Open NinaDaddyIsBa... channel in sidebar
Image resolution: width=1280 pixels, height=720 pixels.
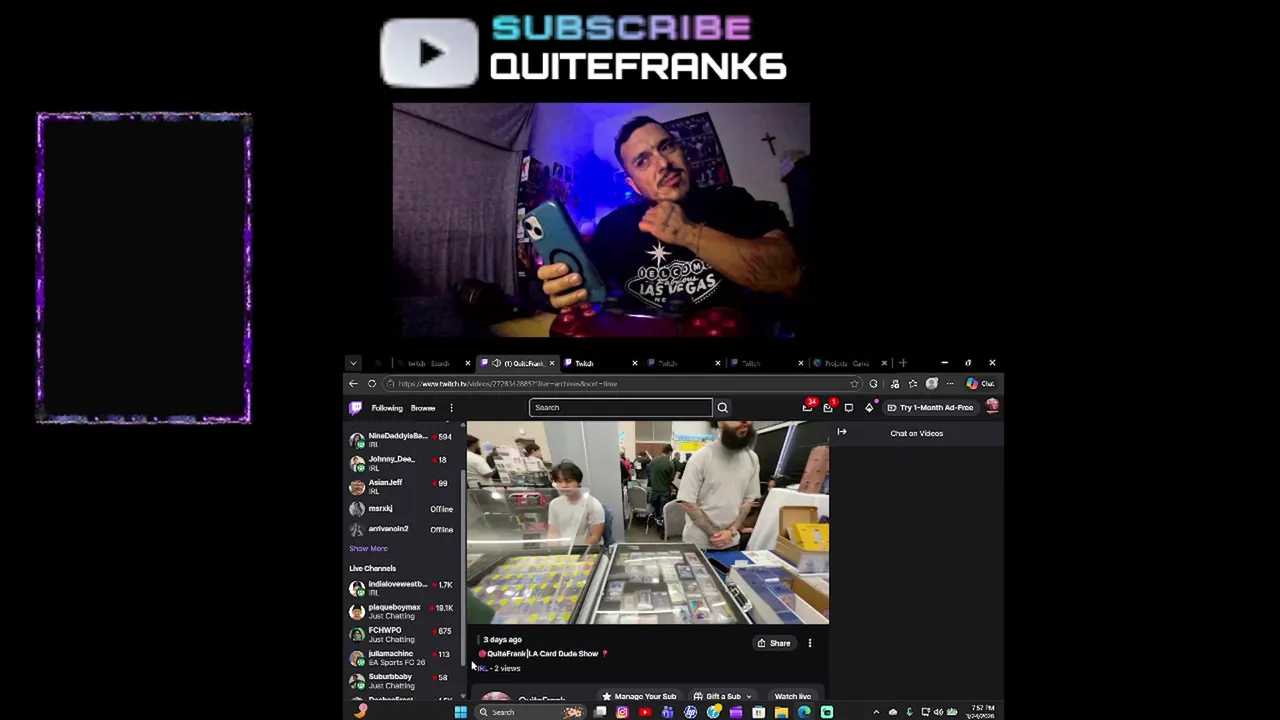click(400, 440)
